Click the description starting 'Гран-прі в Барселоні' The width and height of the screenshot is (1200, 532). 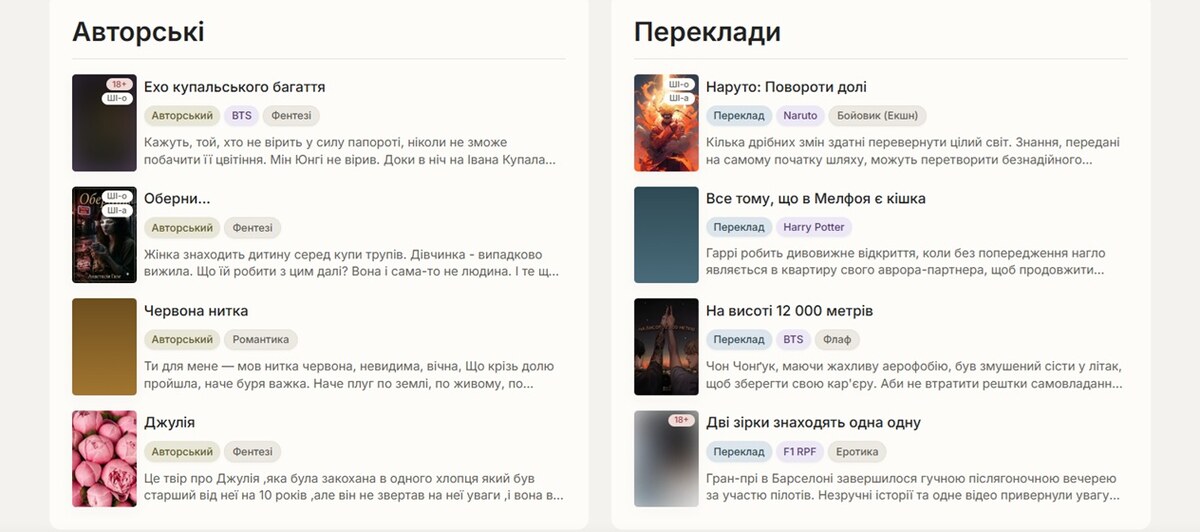913,487
